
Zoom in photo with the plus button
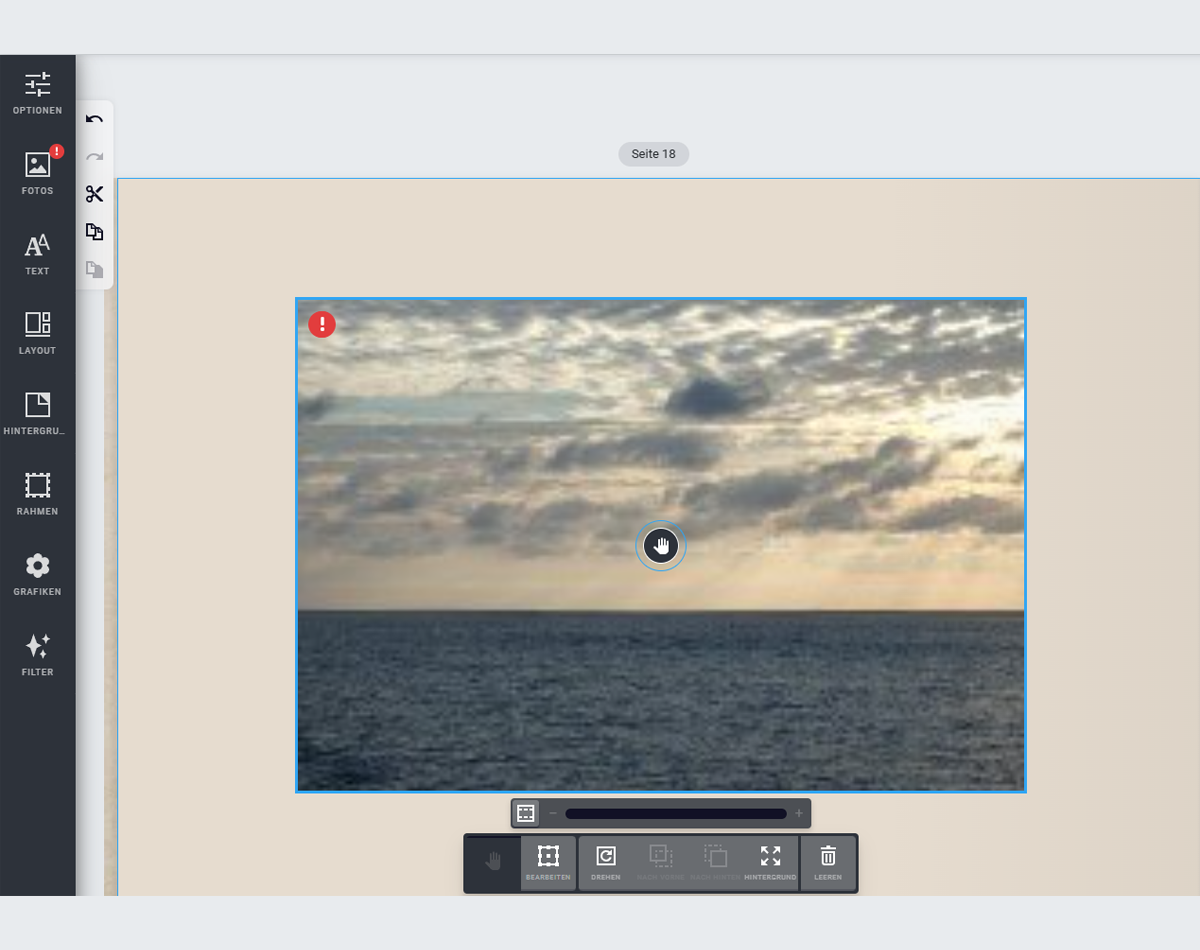[799, 814]
